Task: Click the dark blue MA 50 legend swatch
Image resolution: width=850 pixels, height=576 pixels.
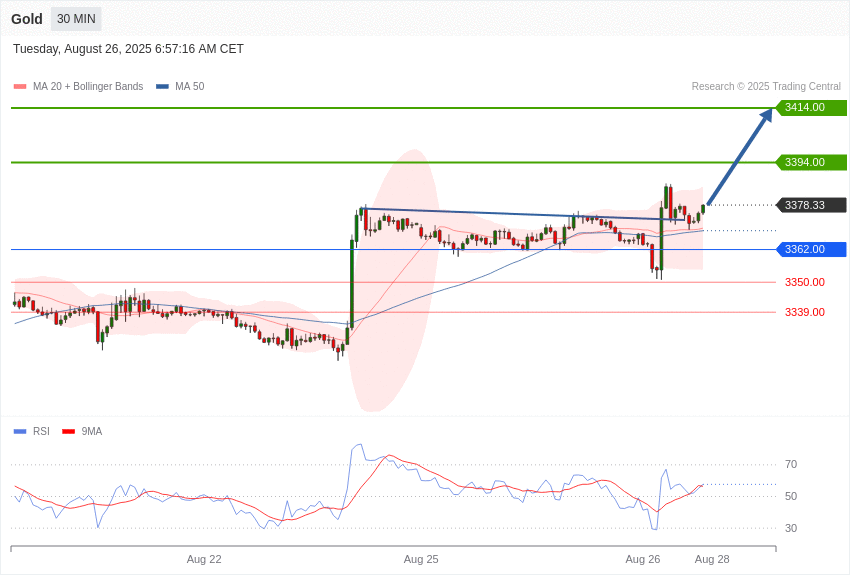Action: click(162, 86)
